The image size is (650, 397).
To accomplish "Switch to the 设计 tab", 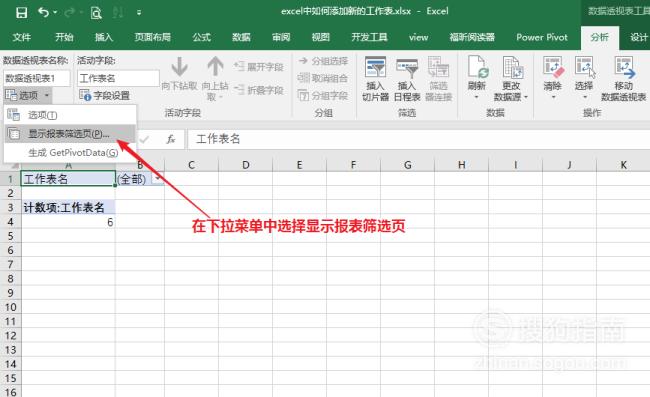I will [x=638, y=37].
